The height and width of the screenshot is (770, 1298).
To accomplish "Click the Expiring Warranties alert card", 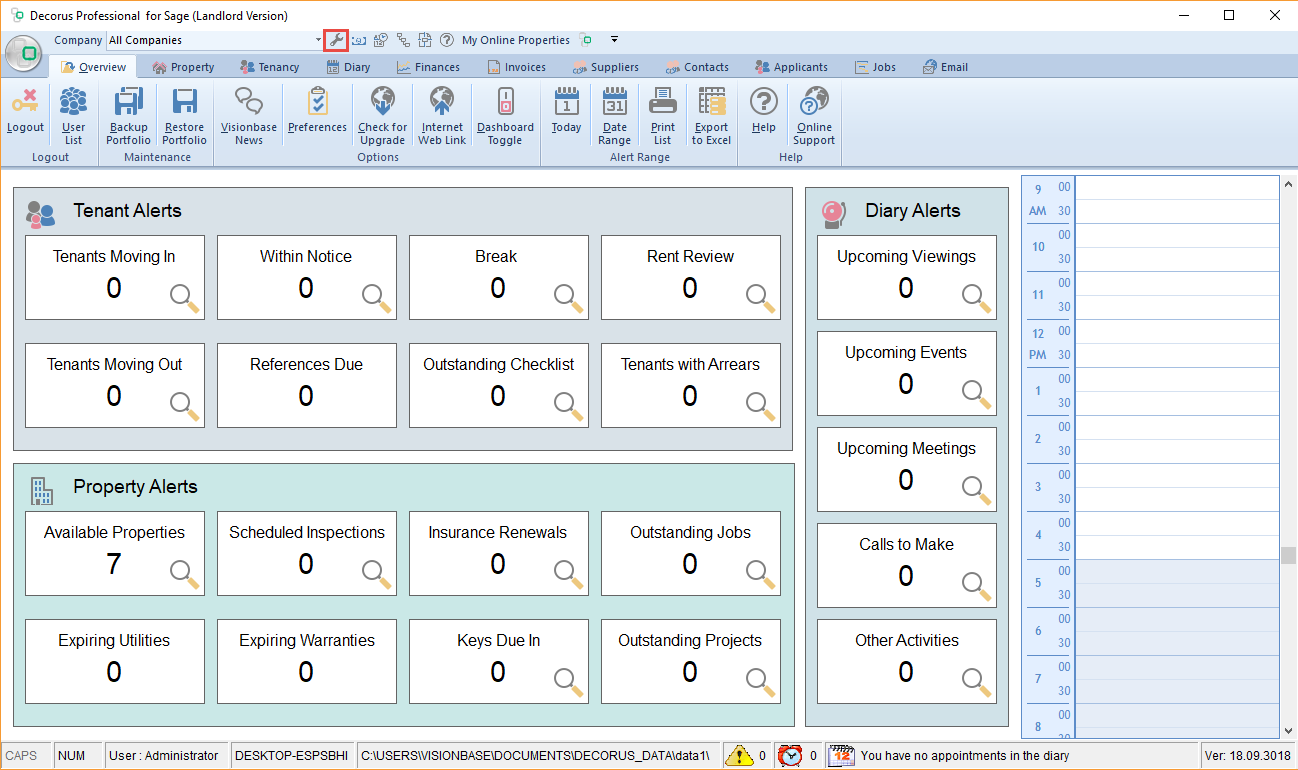I will 307,662.
